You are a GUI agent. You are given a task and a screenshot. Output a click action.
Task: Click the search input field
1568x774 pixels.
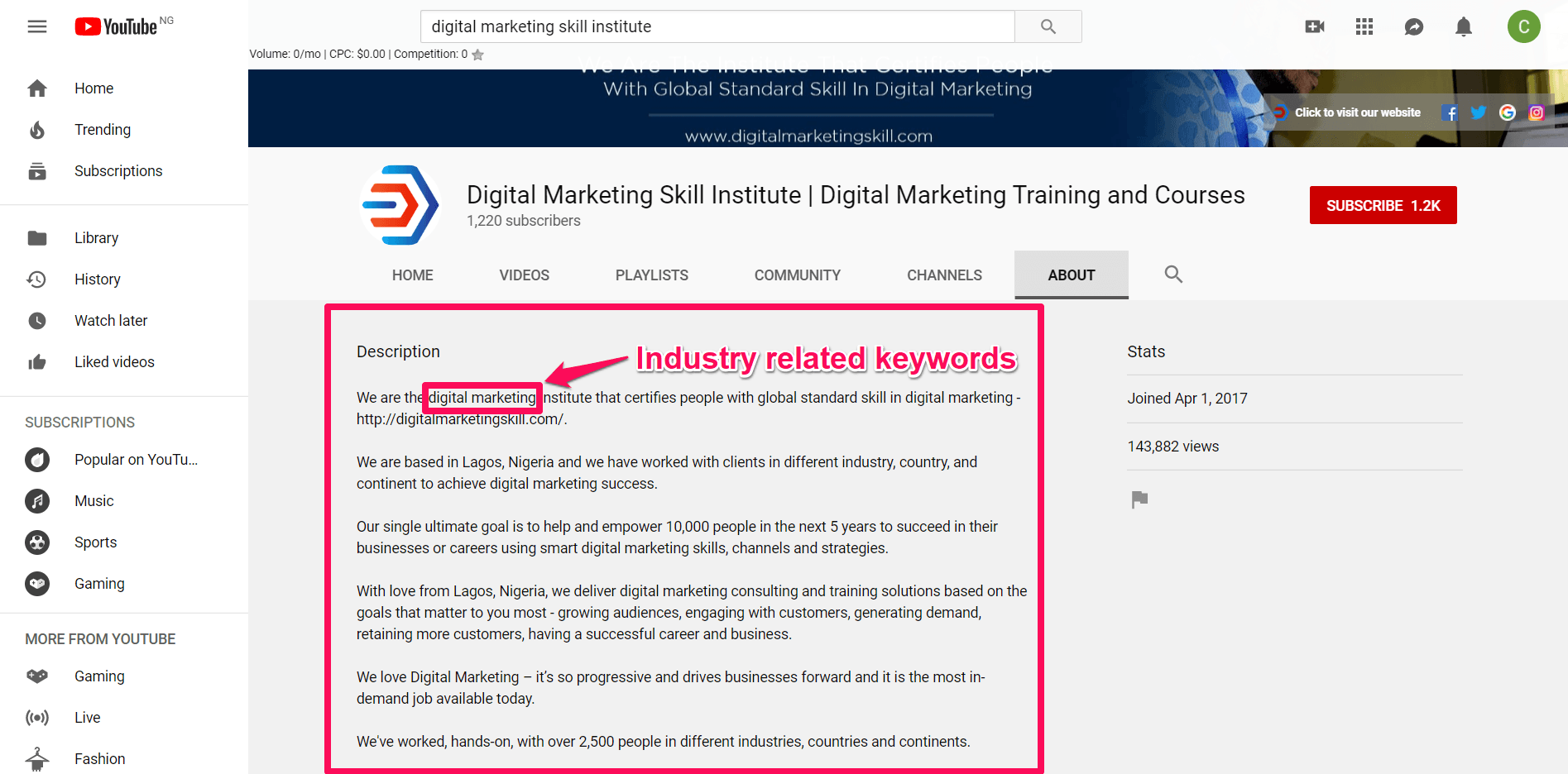pyautogui.click(x=717, y=26)
